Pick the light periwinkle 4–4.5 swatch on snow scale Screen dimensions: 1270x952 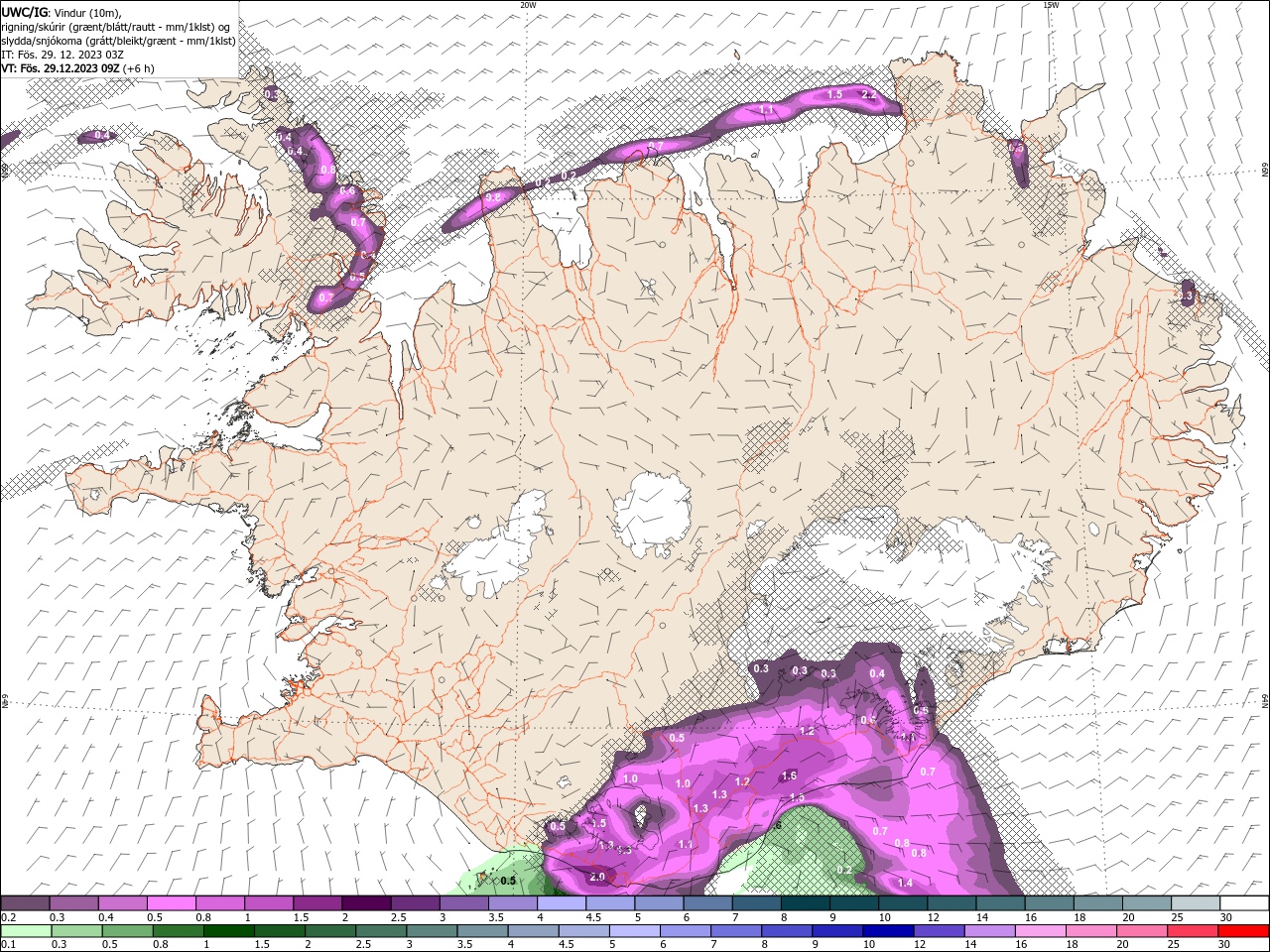click(x=562, y=903)
